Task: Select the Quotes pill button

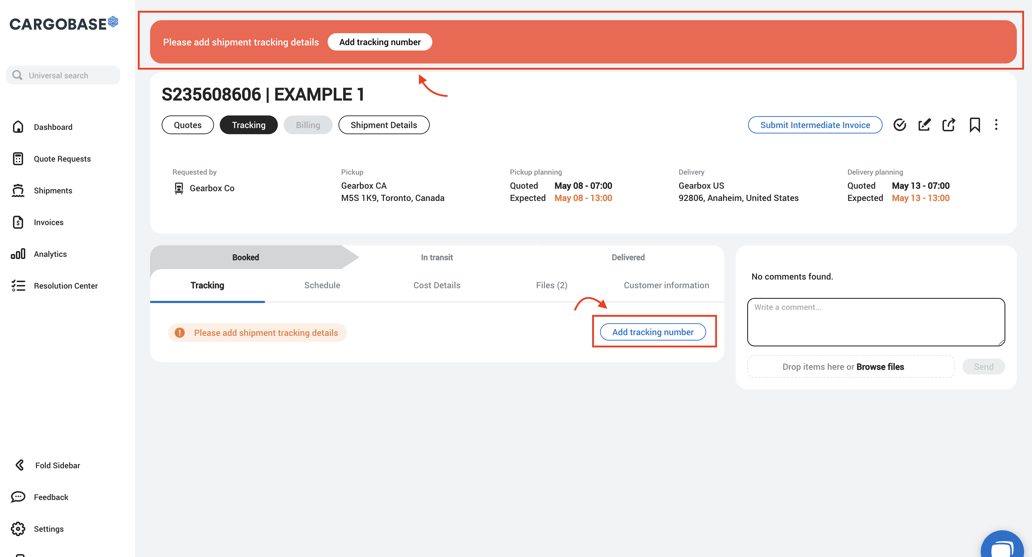Action: click(x=188, y=125)
